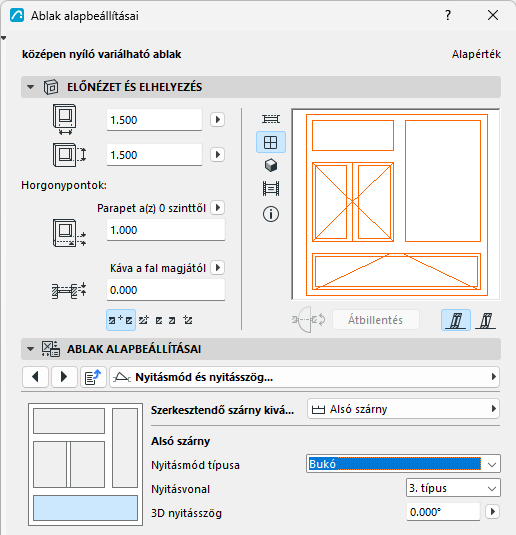This screenshot has width=516, height=535.
Task: Open the Parapet a(z) 0 szinttől menu
Action: point(217,207)
